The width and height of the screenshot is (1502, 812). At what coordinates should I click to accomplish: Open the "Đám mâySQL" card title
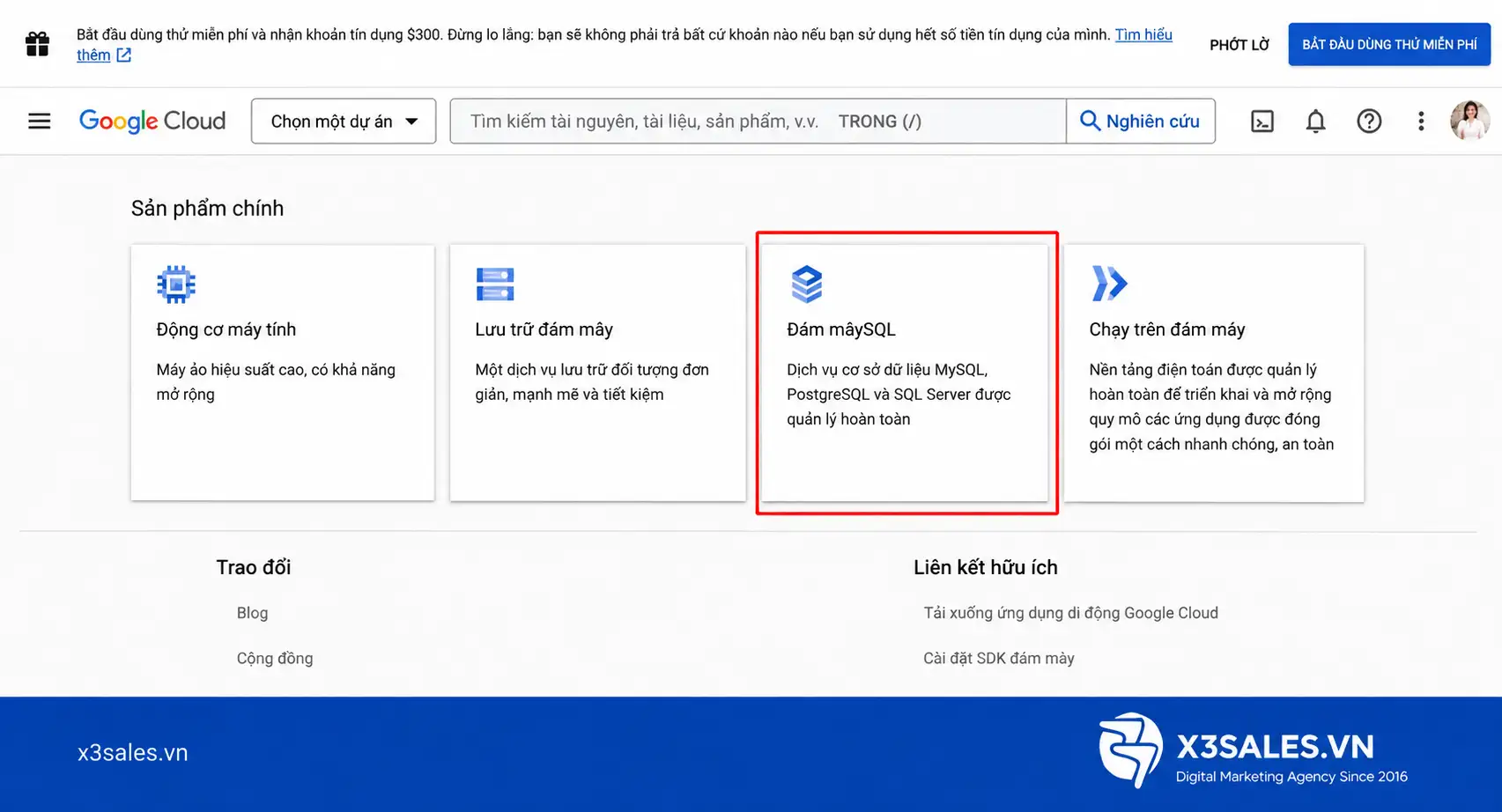click(841, 329)
